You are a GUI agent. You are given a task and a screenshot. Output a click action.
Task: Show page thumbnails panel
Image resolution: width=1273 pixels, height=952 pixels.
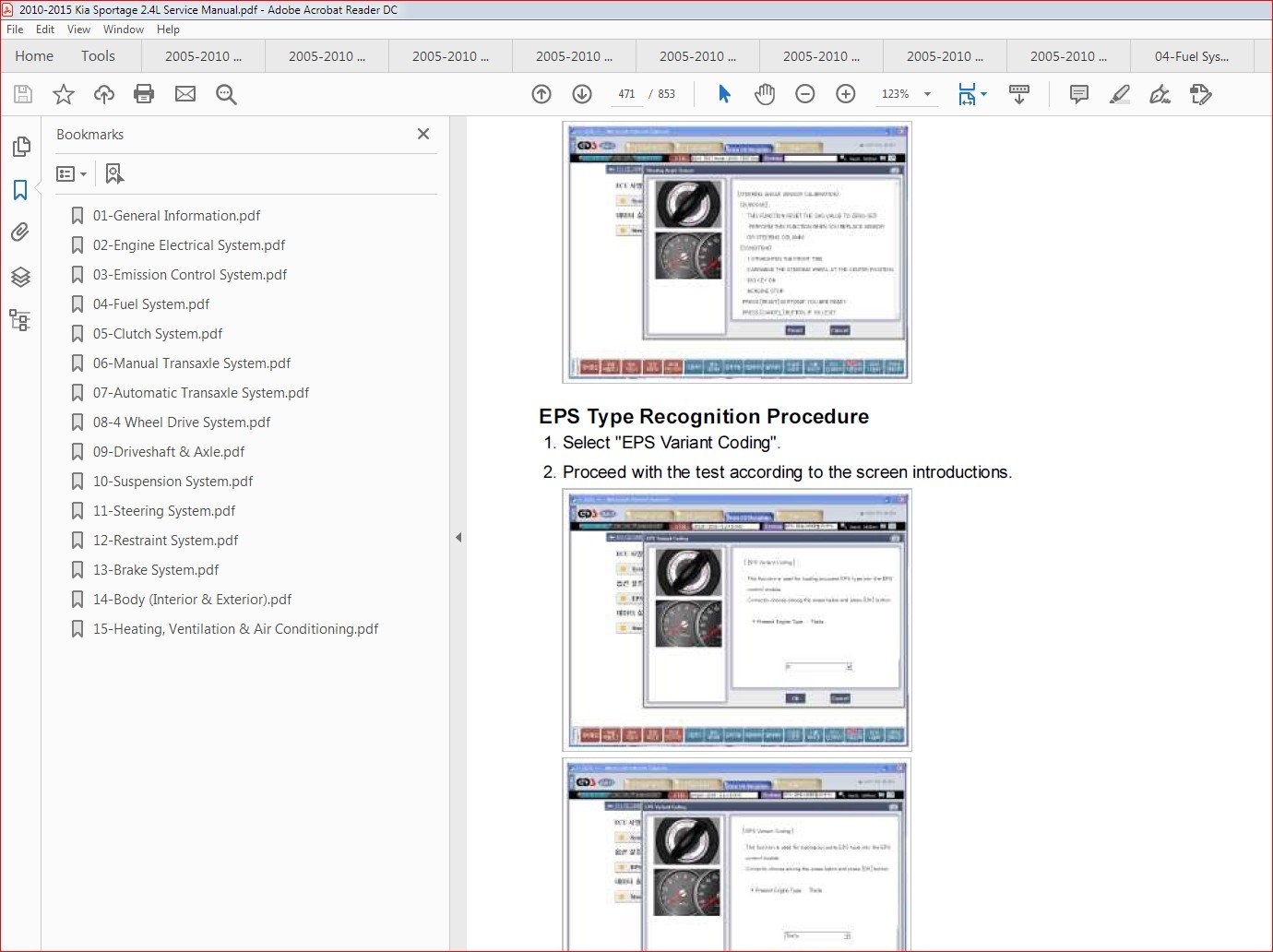click(20, 147)
